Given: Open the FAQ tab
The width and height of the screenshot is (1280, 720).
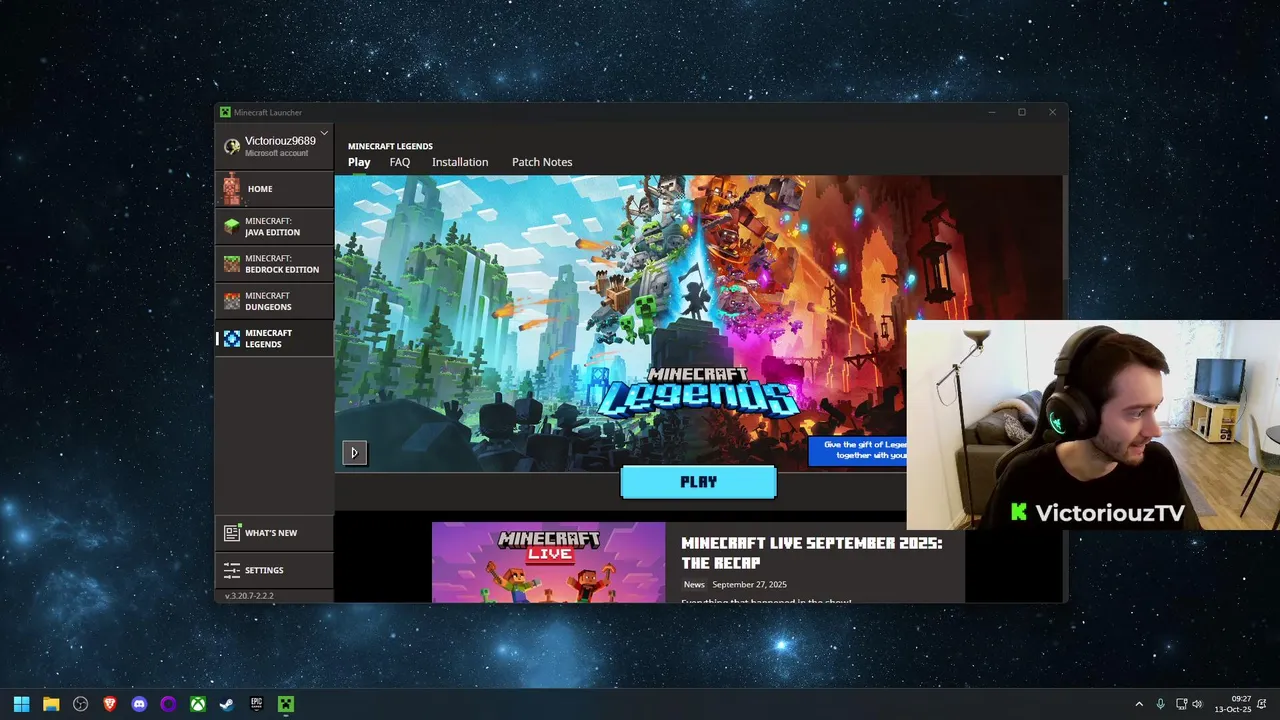Looking at the screenshot, I should pos(400,162).
